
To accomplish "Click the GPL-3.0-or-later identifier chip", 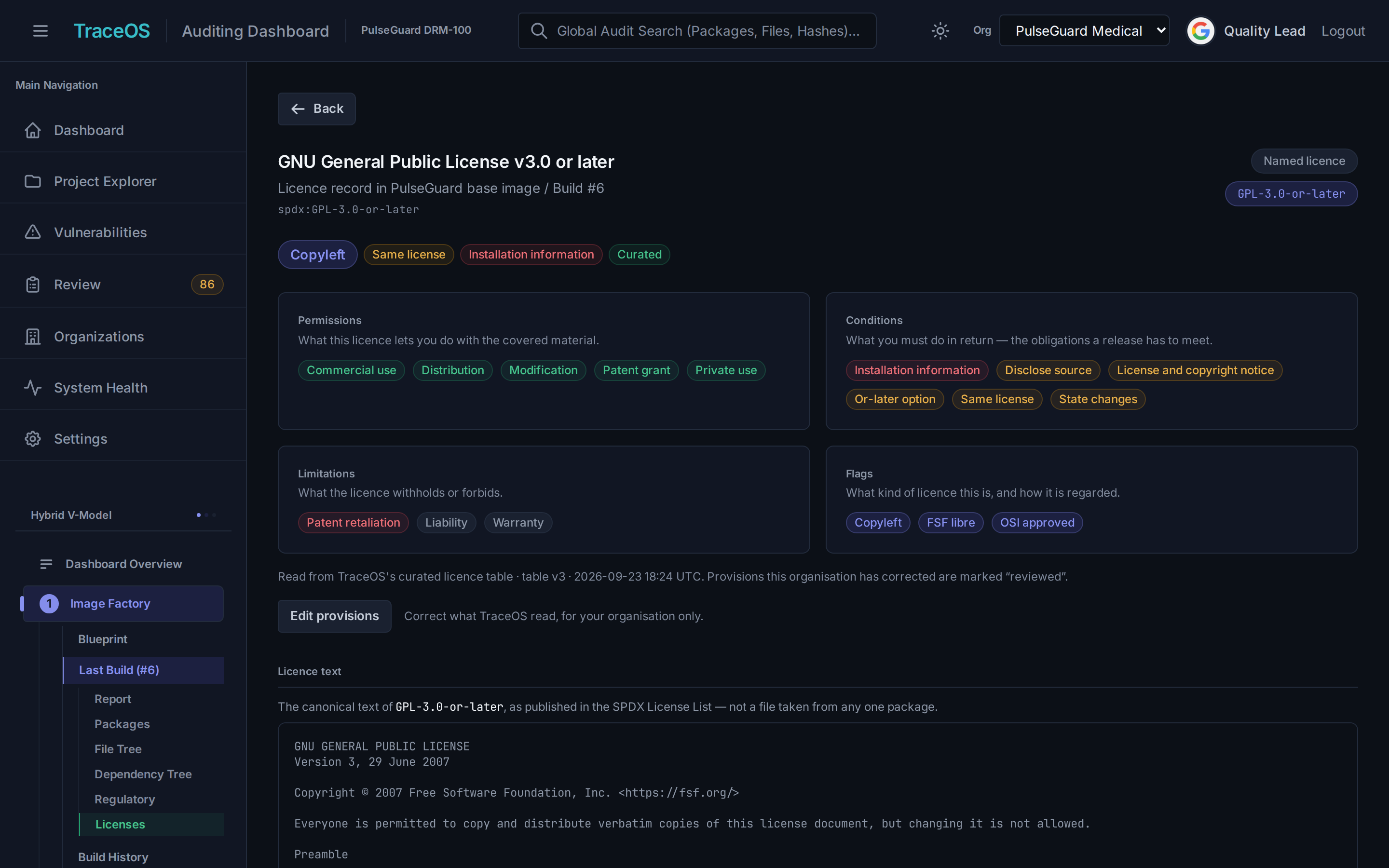I will pyautogui.click(x=1291, y=193).
